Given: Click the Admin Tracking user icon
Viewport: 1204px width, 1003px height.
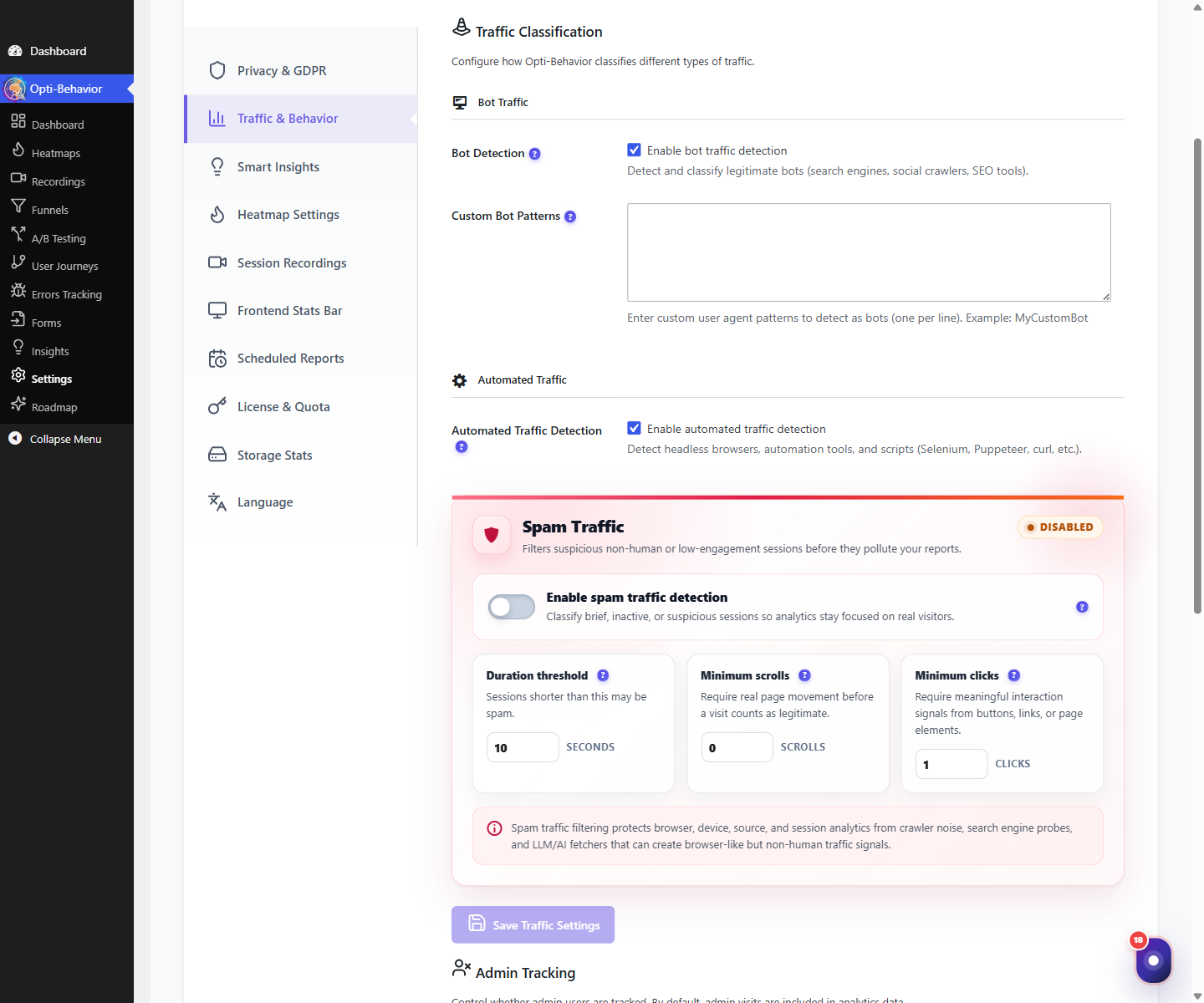Looking at the screenshot, I should point(462,968).
